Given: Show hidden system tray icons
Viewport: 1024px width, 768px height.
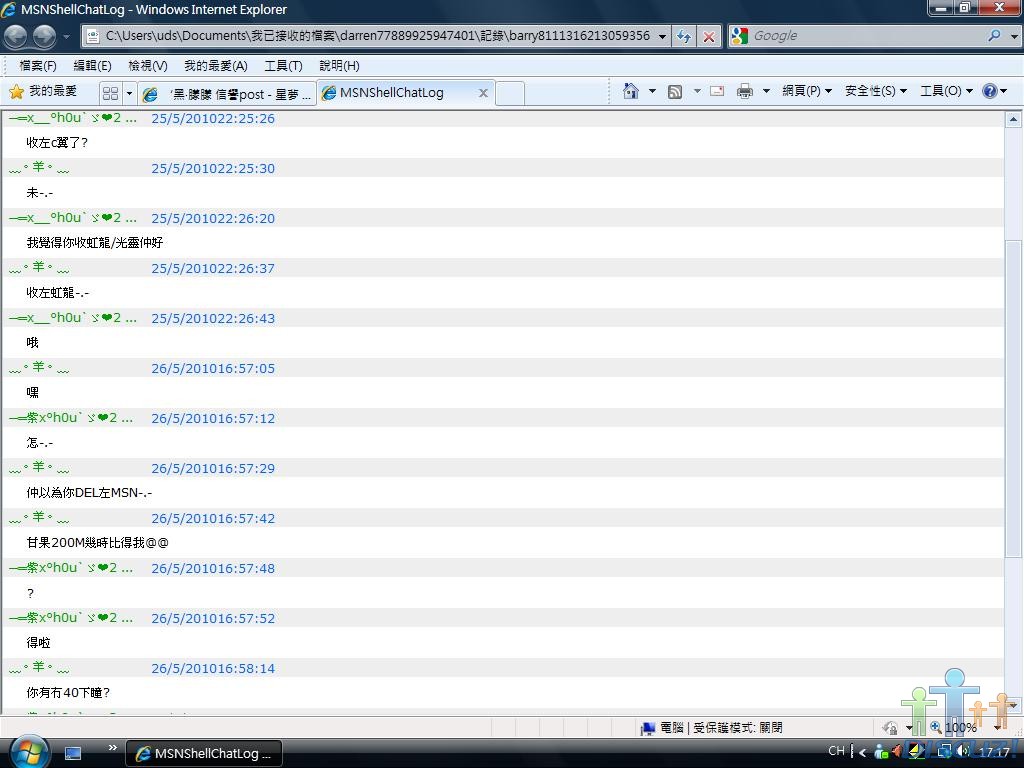Looking at the screenshot, I should click(862, 752).
